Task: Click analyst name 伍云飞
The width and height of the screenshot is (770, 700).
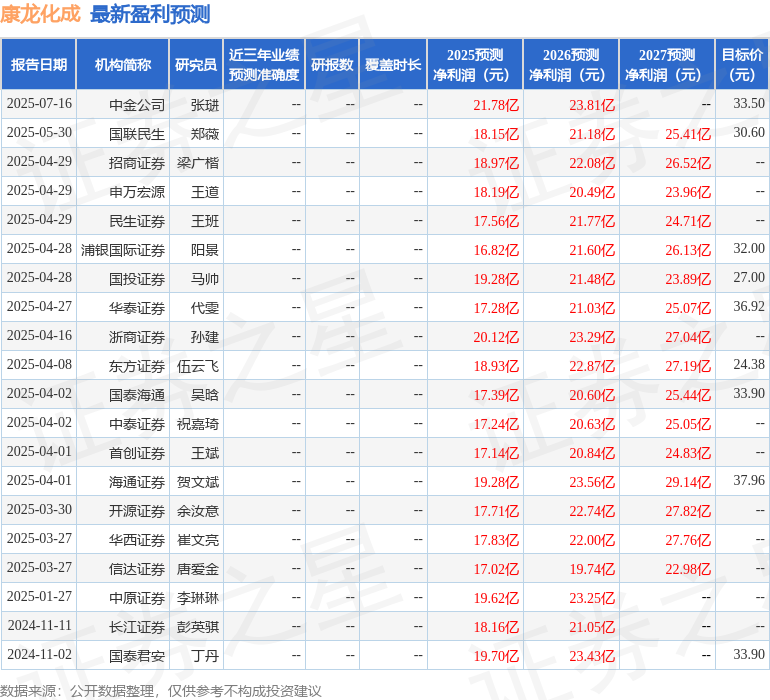Action: (198, 365)
